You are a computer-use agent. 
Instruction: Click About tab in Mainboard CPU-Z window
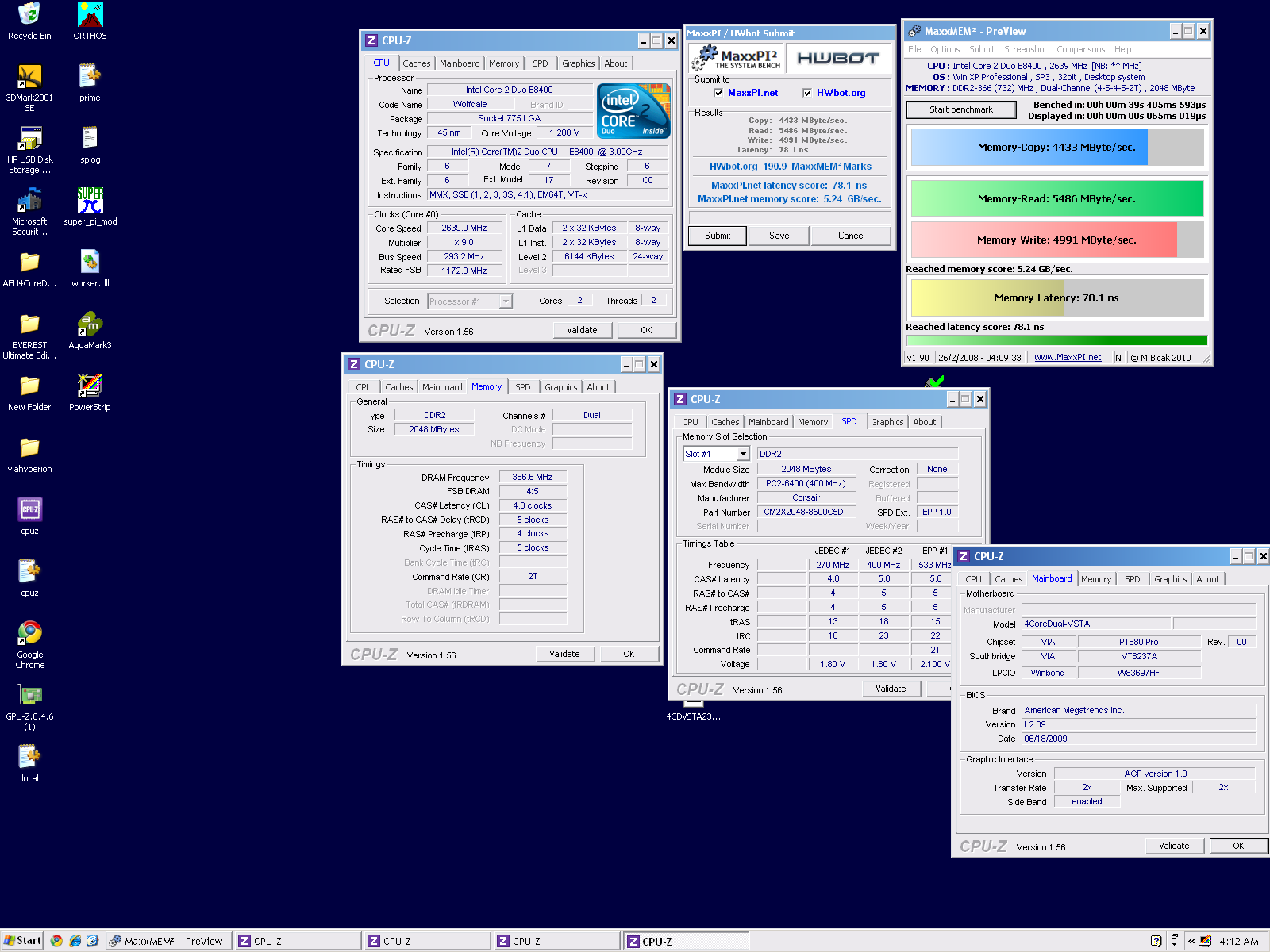pyautogui.click(x=1207, y=579)
